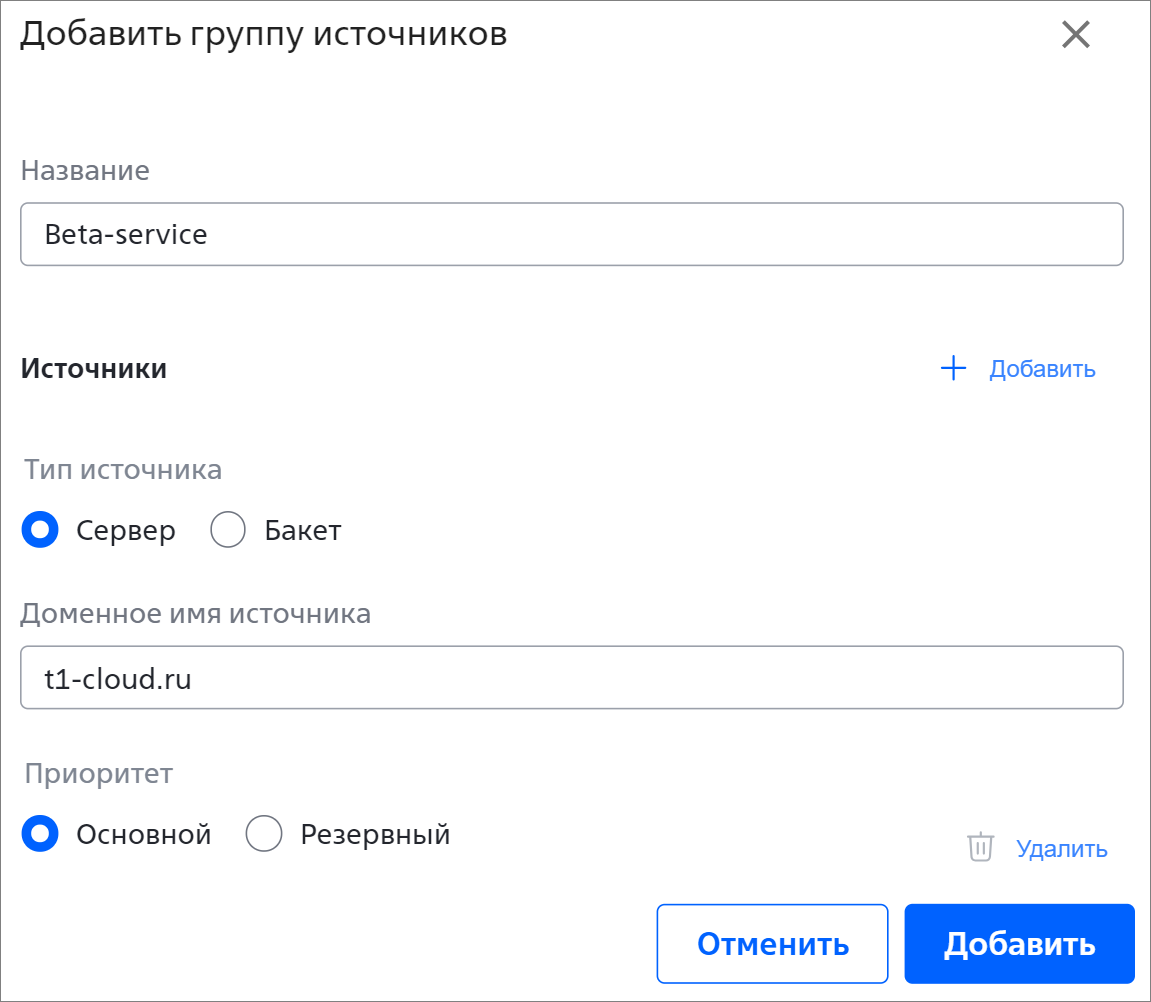Click the Отменить button

(772, 943)
